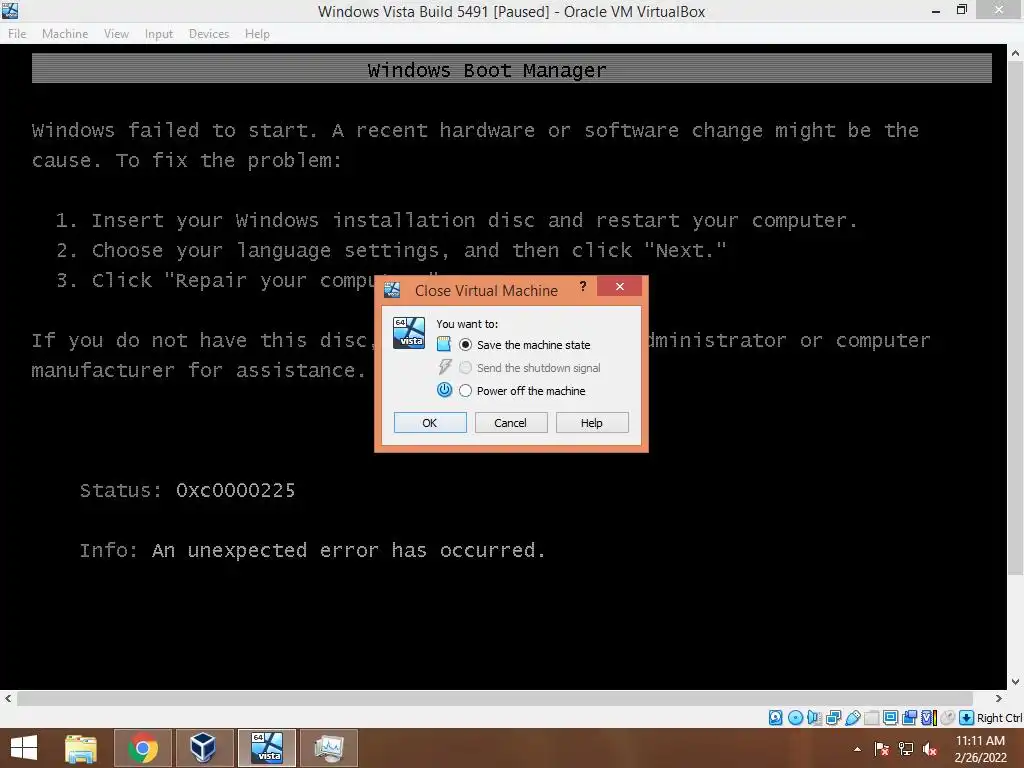
Task: Click the question mark help icon in dialog title
Action: pos(583,286)
